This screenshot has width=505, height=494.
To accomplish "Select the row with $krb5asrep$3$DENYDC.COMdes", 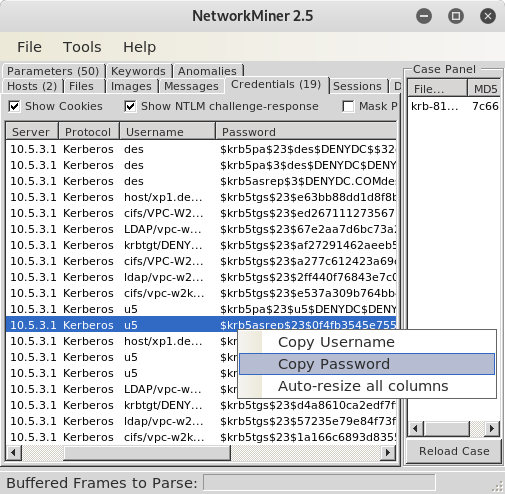I will (x=201, y=181).
